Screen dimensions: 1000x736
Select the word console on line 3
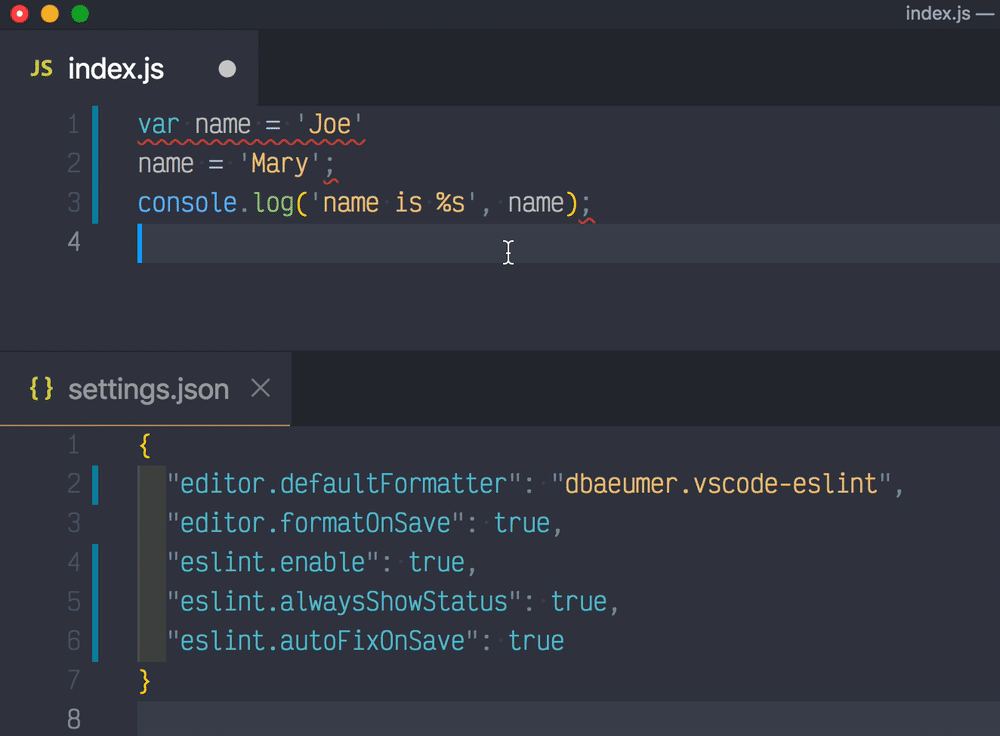click(186, 202)
